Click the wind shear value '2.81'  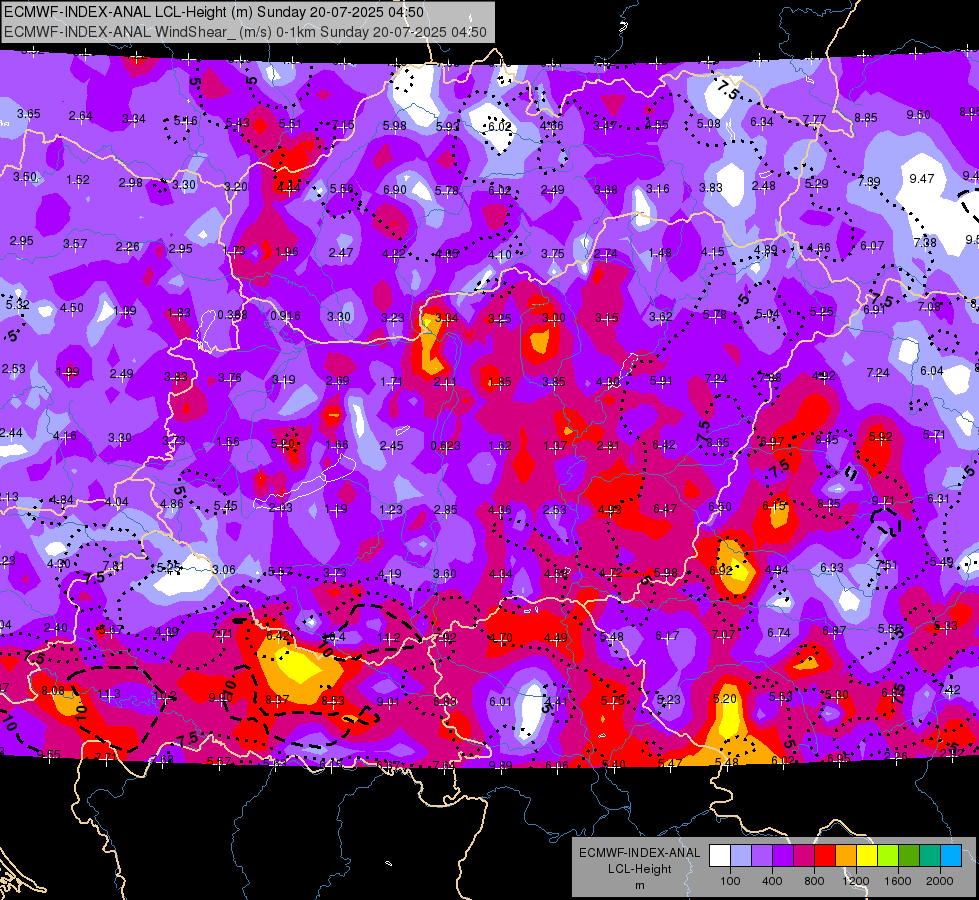pyautogui.click(x=608, y=445)
